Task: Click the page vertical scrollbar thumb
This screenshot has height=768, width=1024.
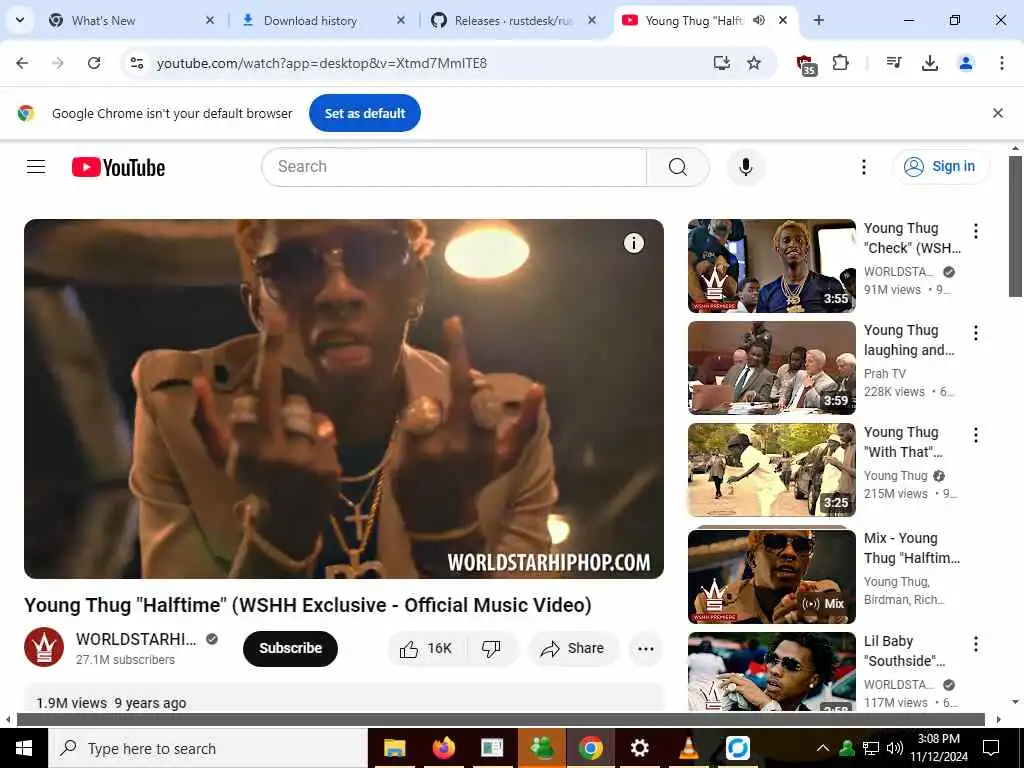Action: 1015,227
